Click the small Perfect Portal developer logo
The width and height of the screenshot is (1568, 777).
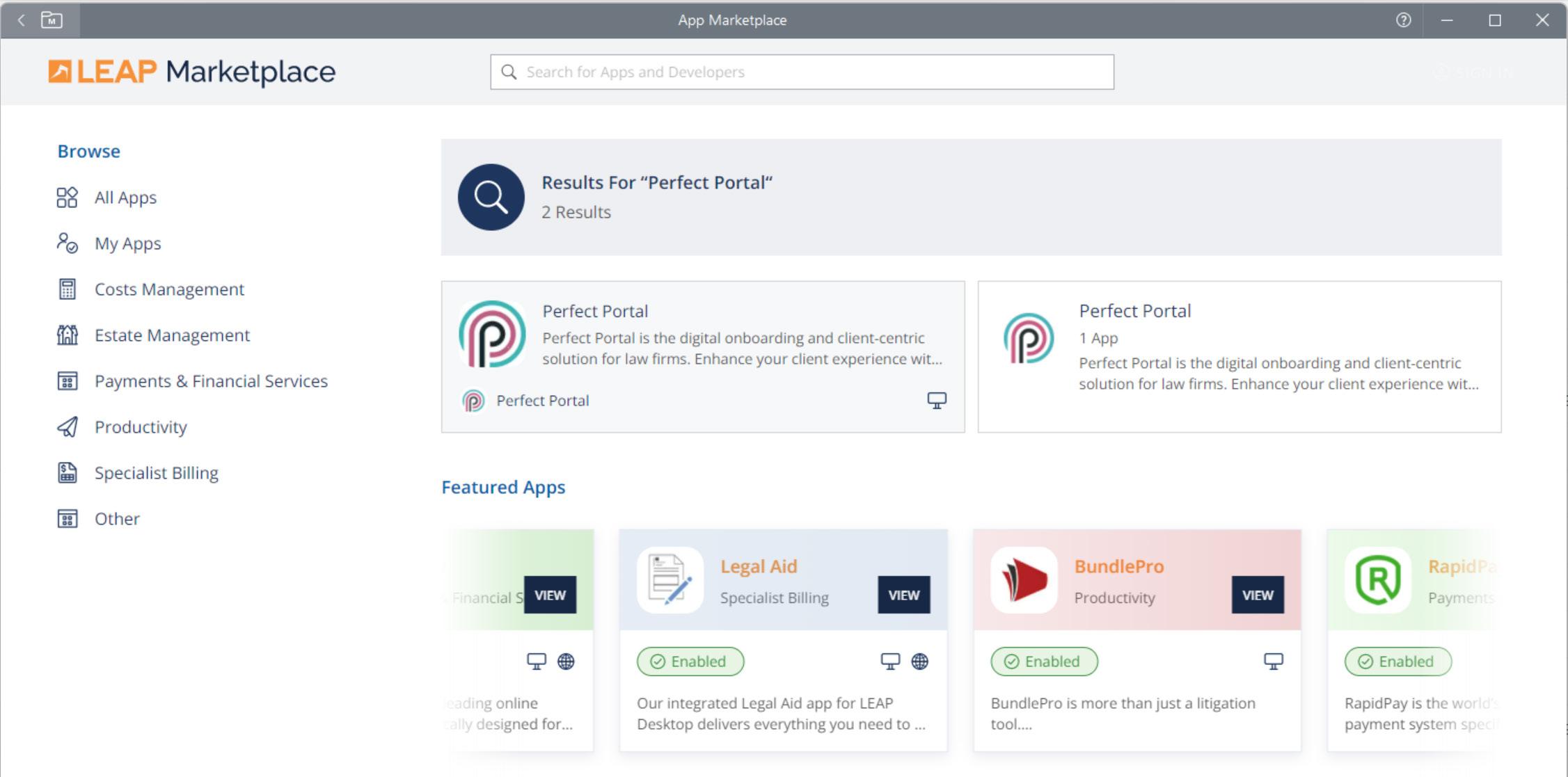[473, 401]
